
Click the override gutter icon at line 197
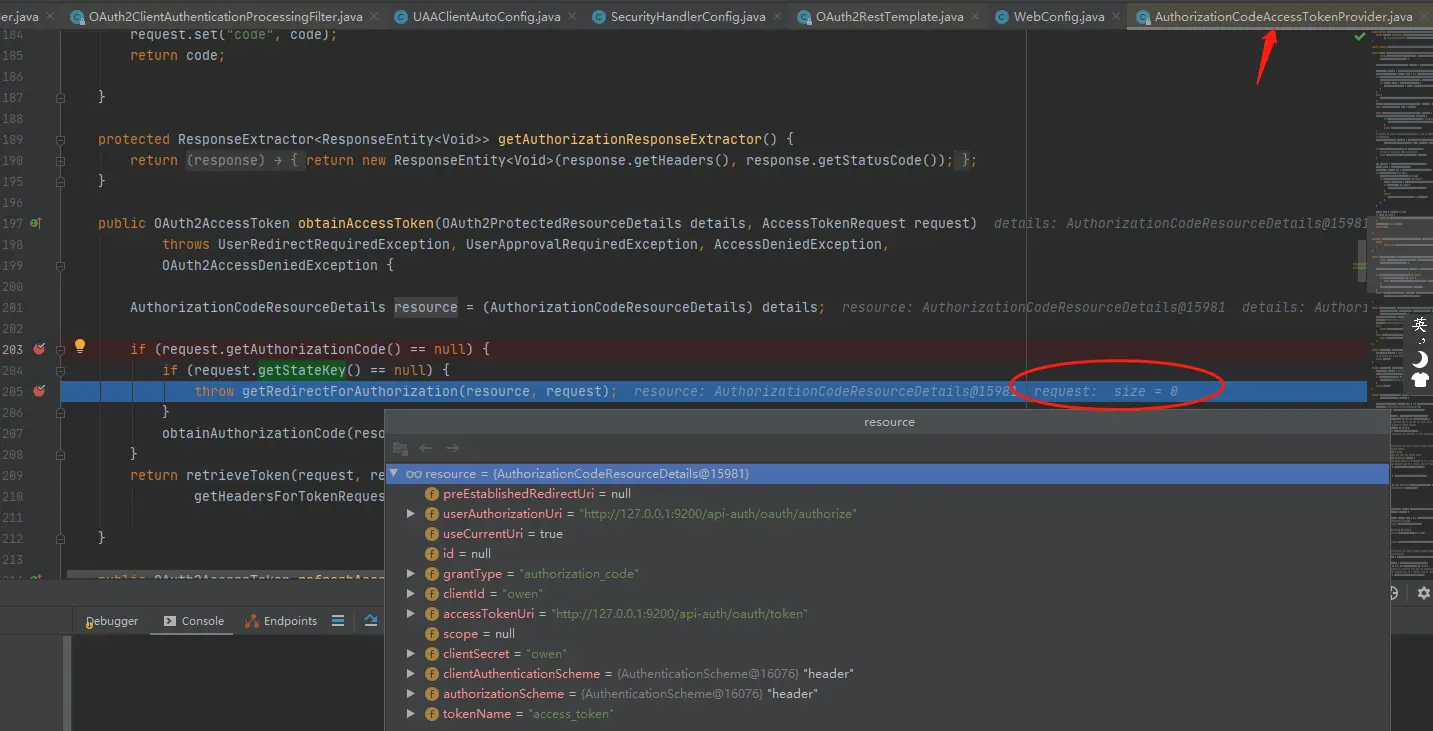[36, 223]
